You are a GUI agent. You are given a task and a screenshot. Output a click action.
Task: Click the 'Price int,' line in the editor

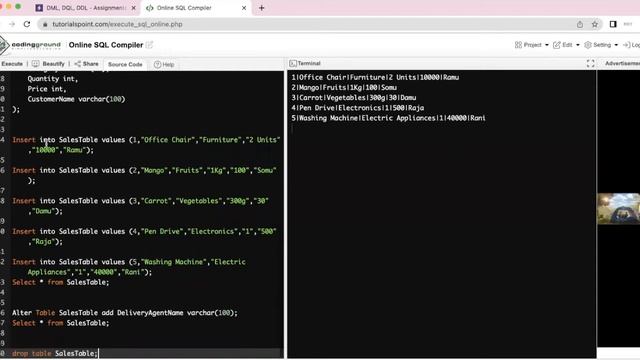tap(47, 89)
